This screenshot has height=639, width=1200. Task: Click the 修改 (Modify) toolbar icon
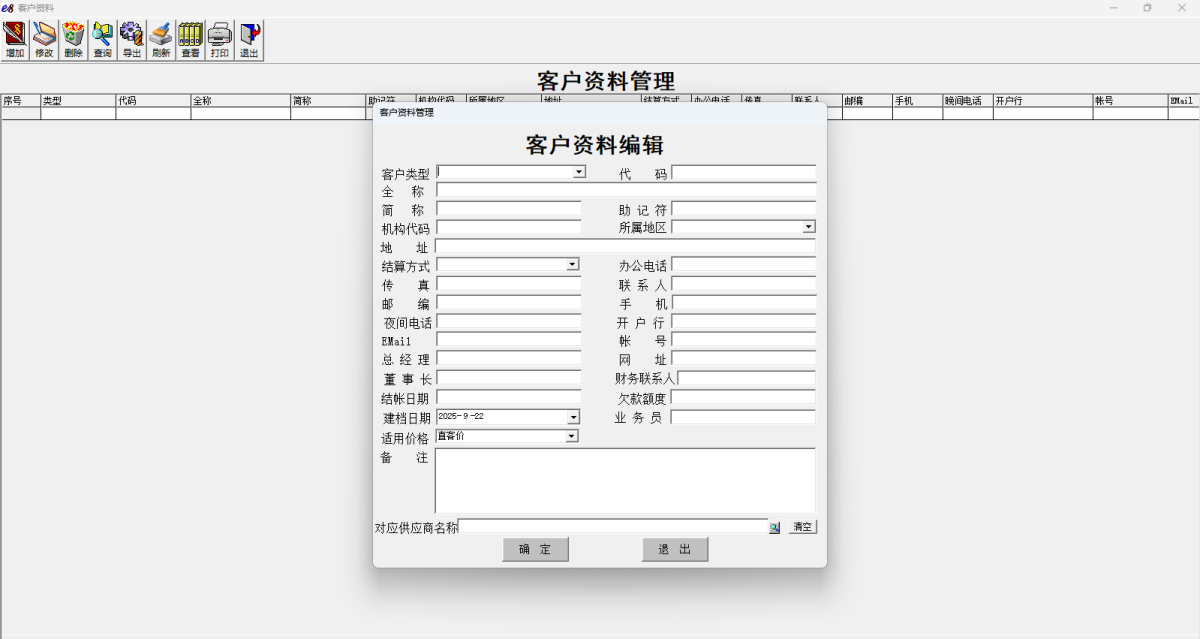43,38
